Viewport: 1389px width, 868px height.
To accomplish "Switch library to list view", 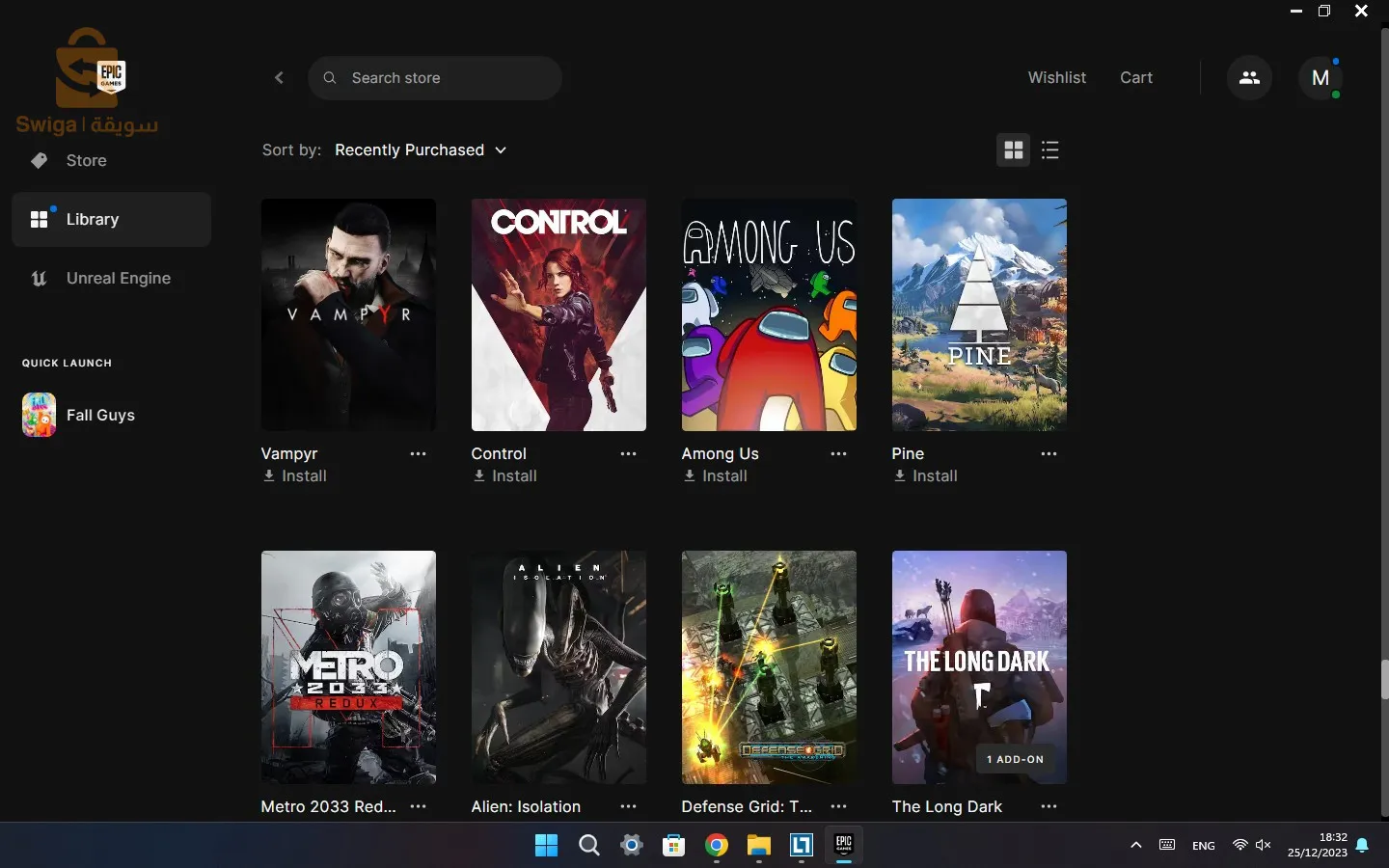I will coord(1050,150).
